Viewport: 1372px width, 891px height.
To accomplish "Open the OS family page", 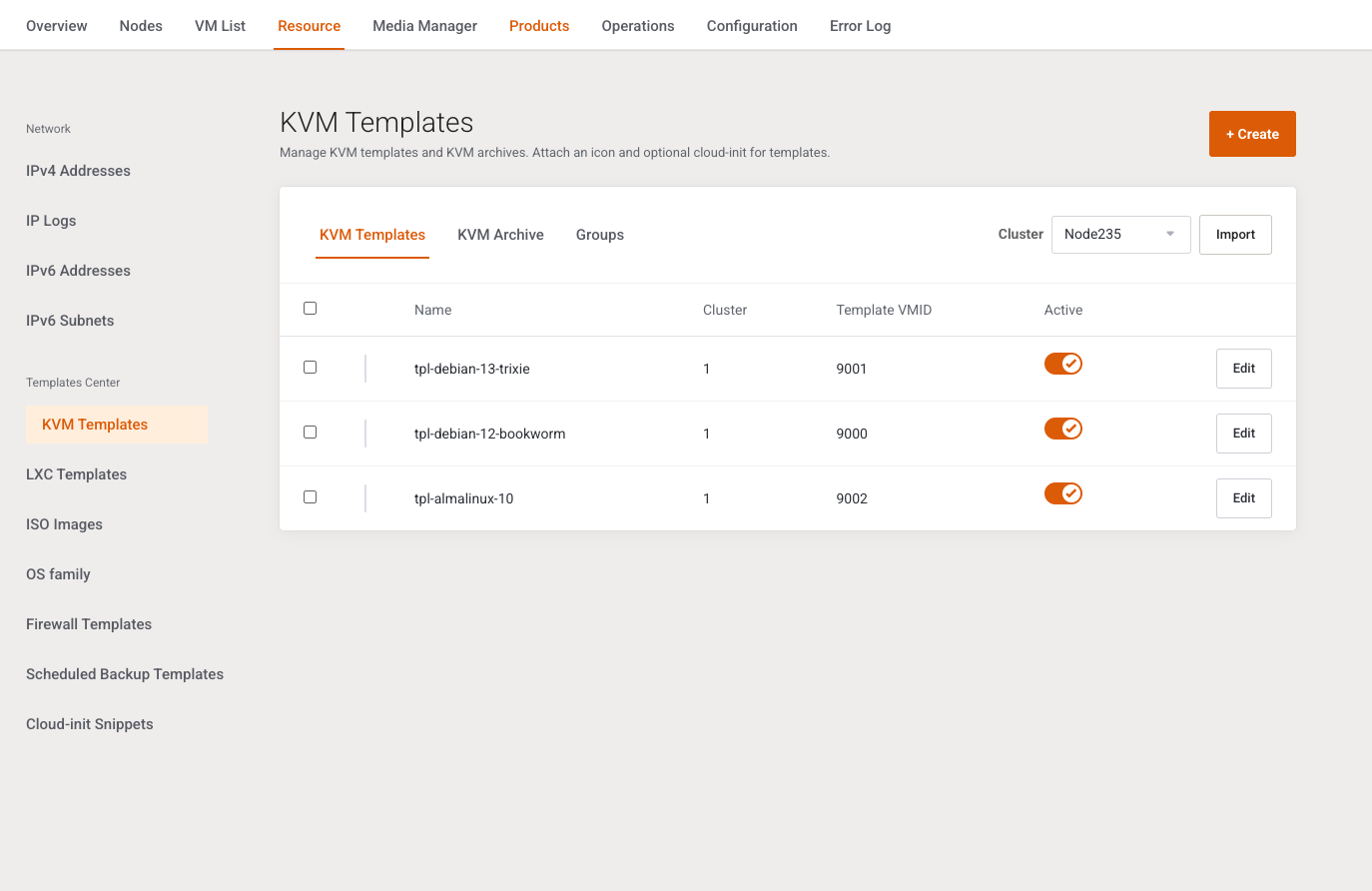I will (x=58, y=574).
